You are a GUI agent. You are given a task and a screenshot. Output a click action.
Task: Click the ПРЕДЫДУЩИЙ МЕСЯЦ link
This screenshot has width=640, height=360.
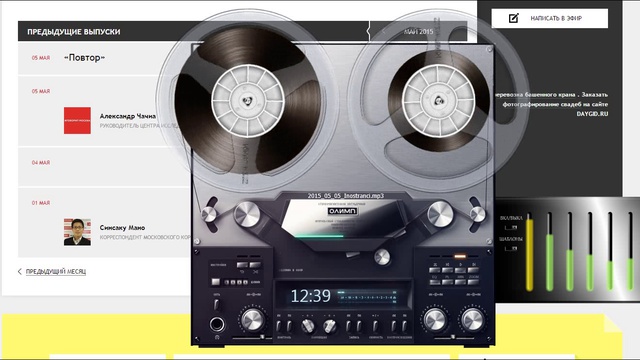click(x=56, y=271)
